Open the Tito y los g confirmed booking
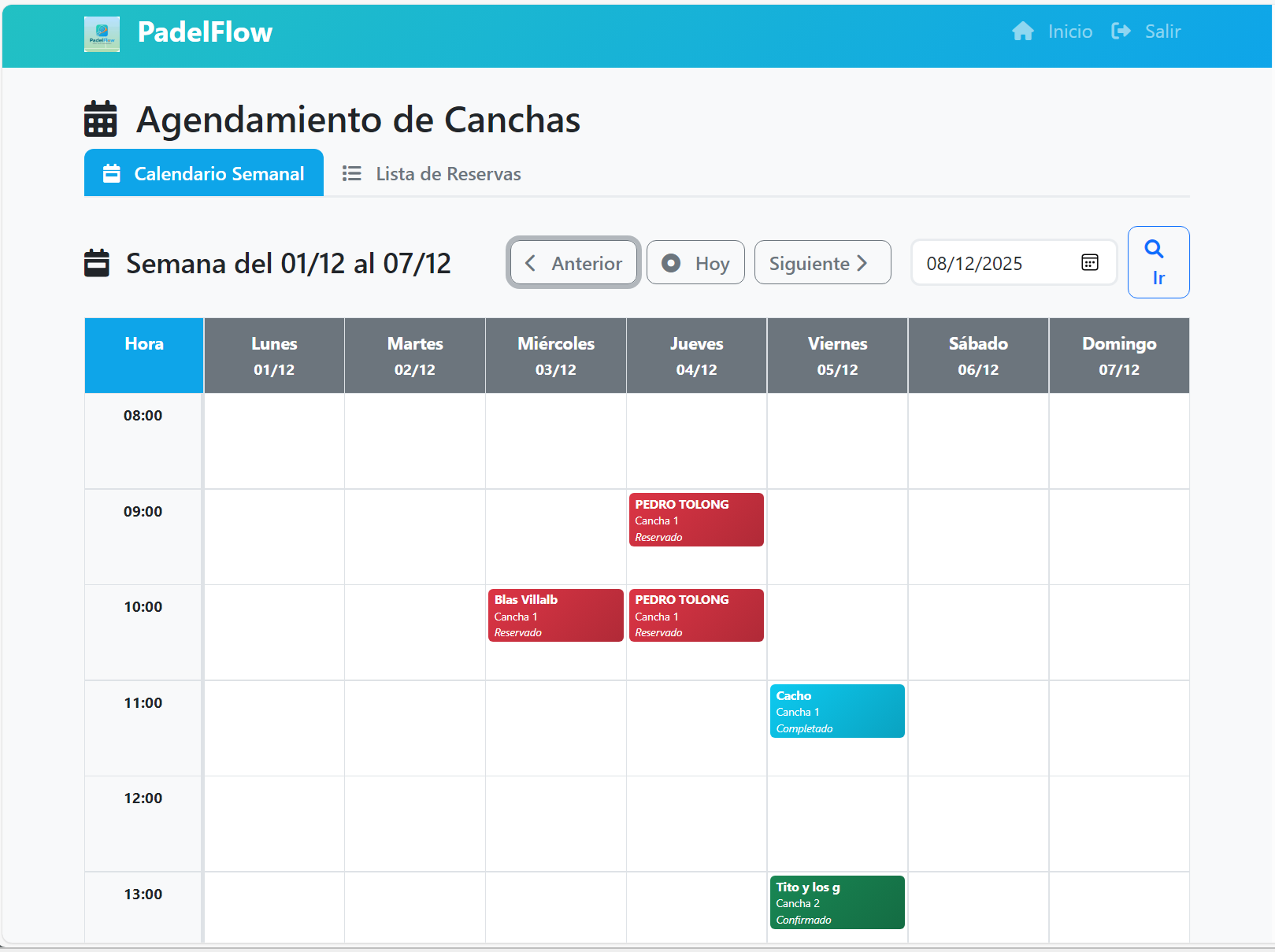Image resolution: width=1275 pixels, height=952 pixels. (836, 902)
